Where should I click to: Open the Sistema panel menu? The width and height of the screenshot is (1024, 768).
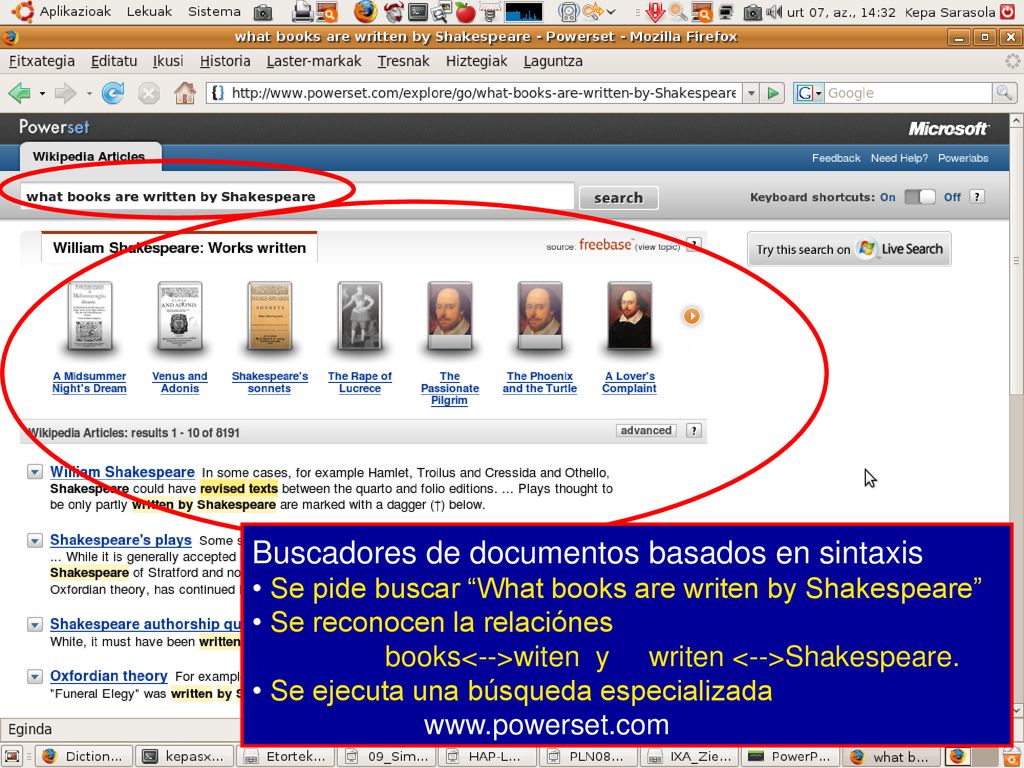[x=214, y=11]
